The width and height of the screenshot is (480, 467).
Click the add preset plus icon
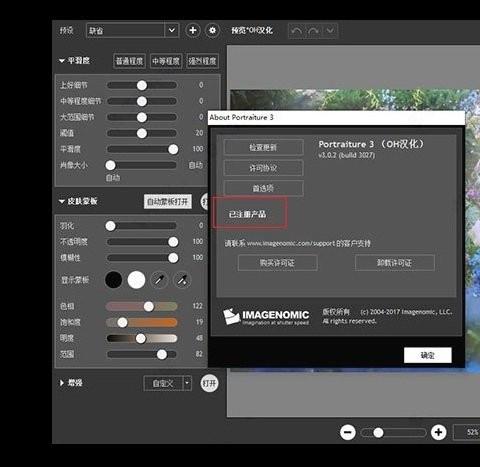pyautogui.click(x=193, y=31)
